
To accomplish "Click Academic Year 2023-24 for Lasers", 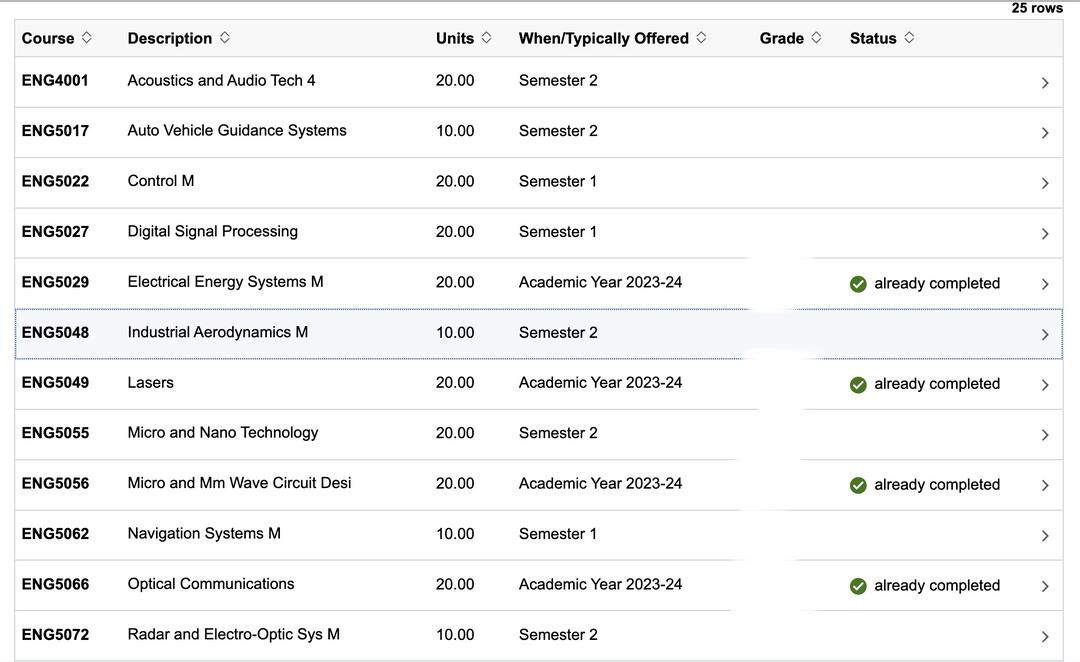I will click(x=600, y=382).
